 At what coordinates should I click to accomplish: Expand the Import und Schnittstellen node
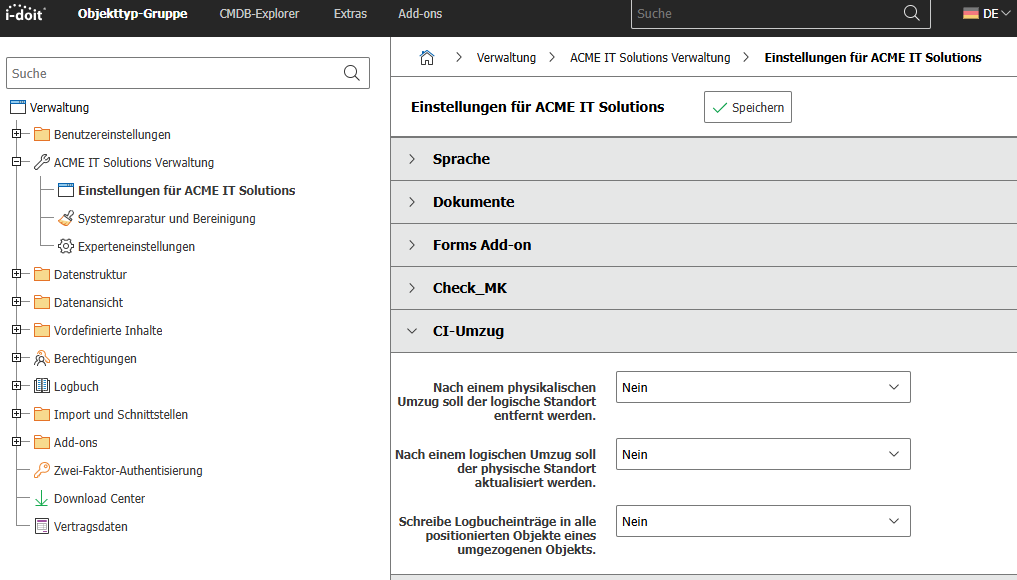pyautogui.click(x=17, y=413)
